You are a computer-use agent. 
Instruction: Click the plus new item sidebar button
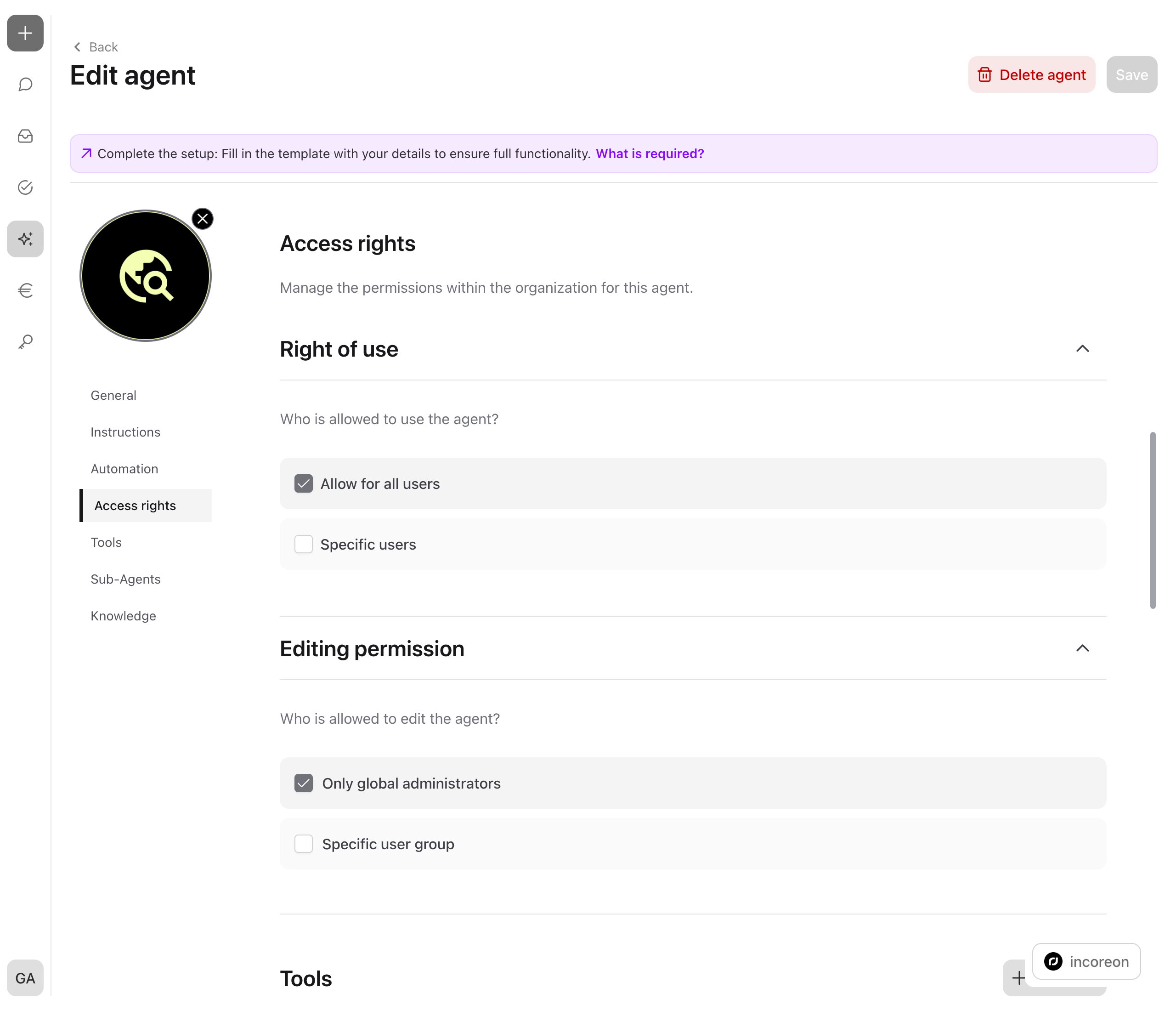(x=25, y=33)
